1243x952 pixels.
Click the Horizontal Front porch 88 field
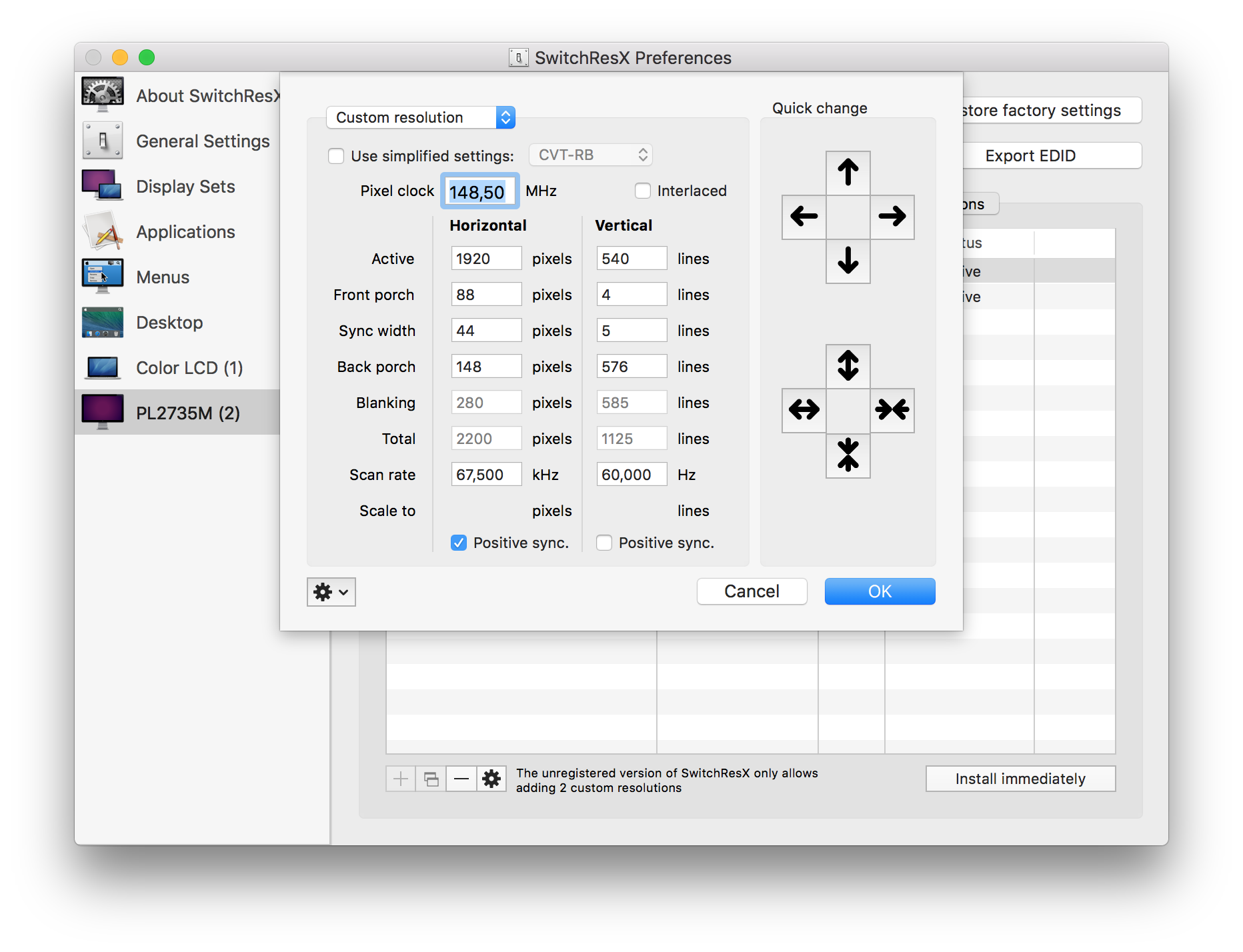[x=486, y=294]
